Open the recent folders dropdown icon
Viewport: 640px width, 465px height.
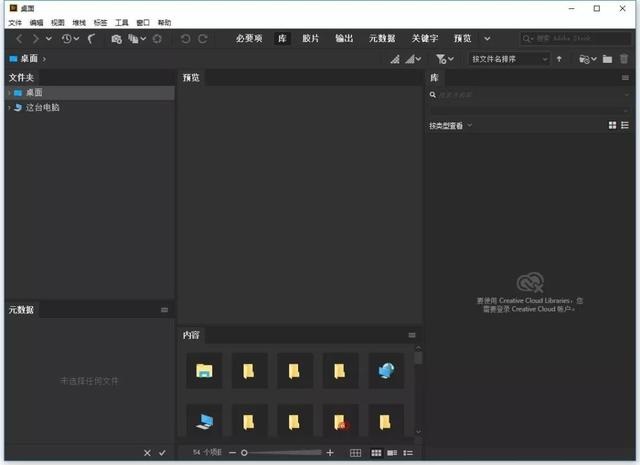(588, 59)
